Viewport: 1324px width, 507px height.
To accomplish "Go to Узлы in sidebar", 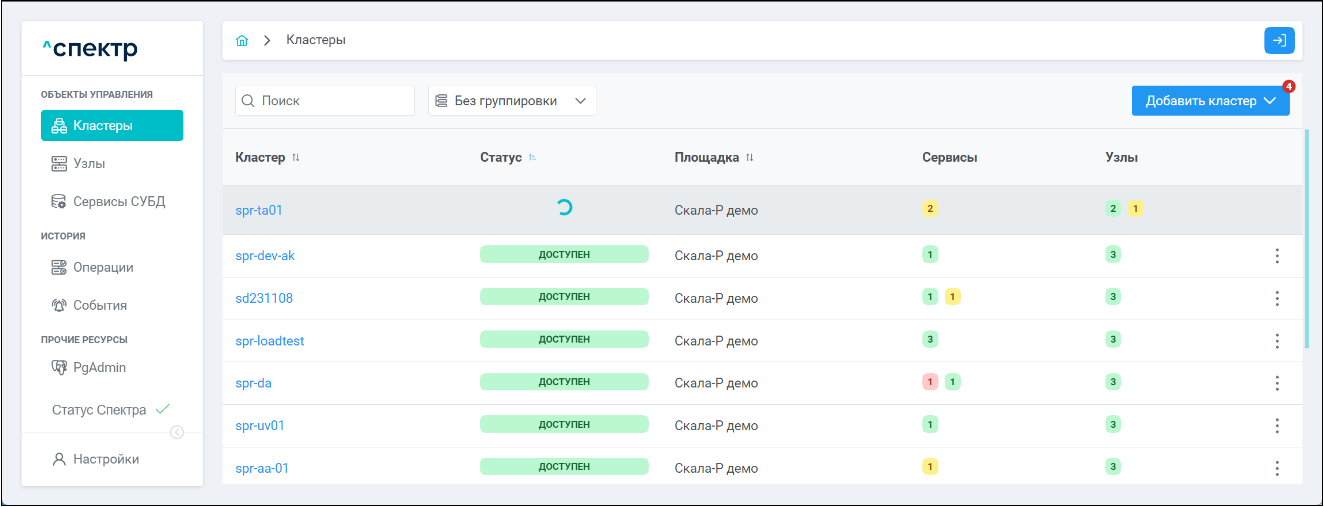I will point(89,163).
